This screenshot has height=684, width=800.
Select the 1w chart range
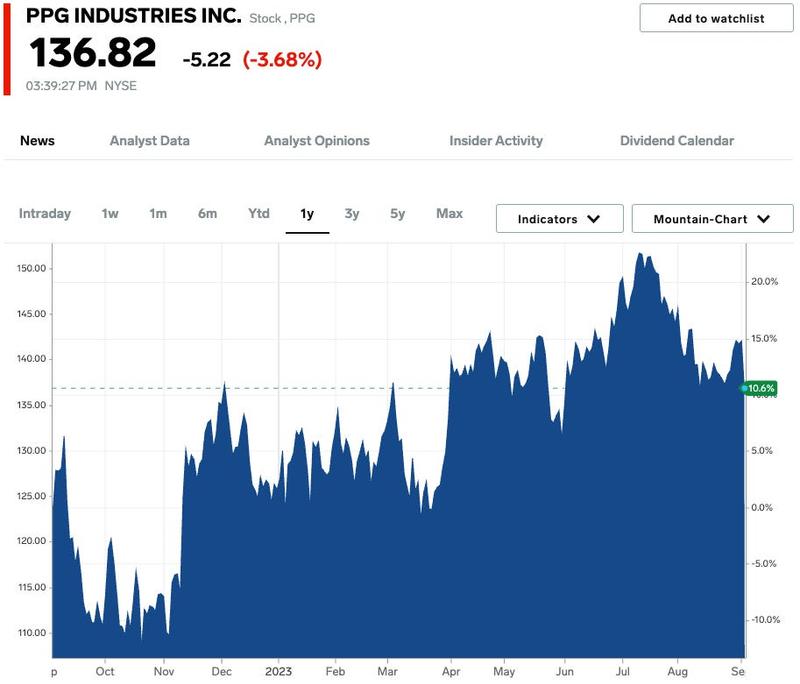110,214
